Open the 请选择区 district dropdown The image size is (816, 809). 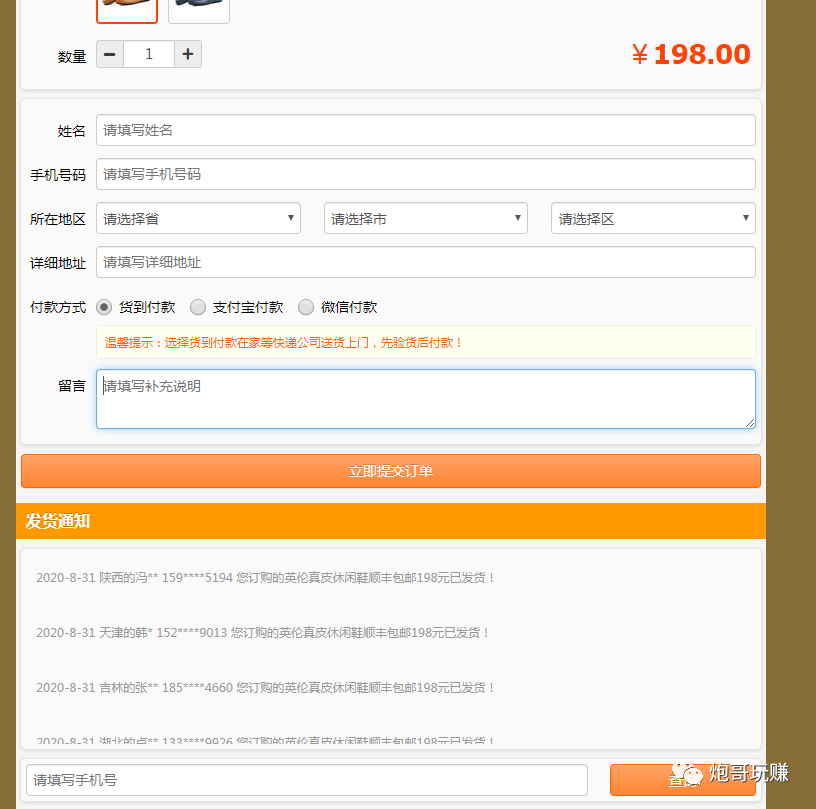(652, 218)
